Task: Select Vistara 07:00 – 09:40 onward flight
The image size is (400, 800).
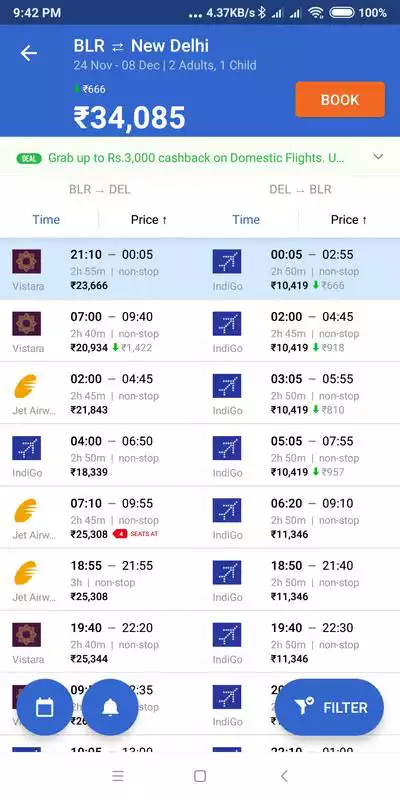Action: (100, 331)
